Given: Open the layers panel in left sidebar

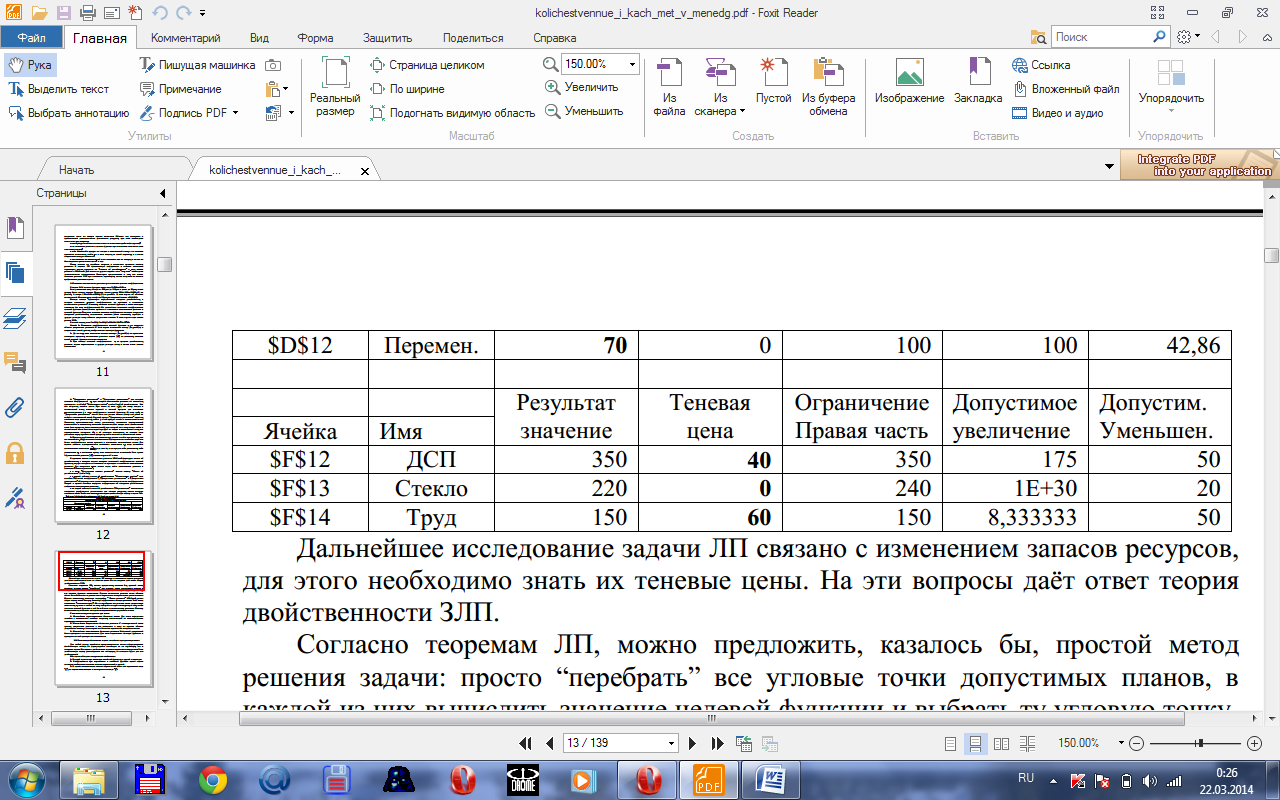Looking at the screenshot, I should (x=15, y=319).
